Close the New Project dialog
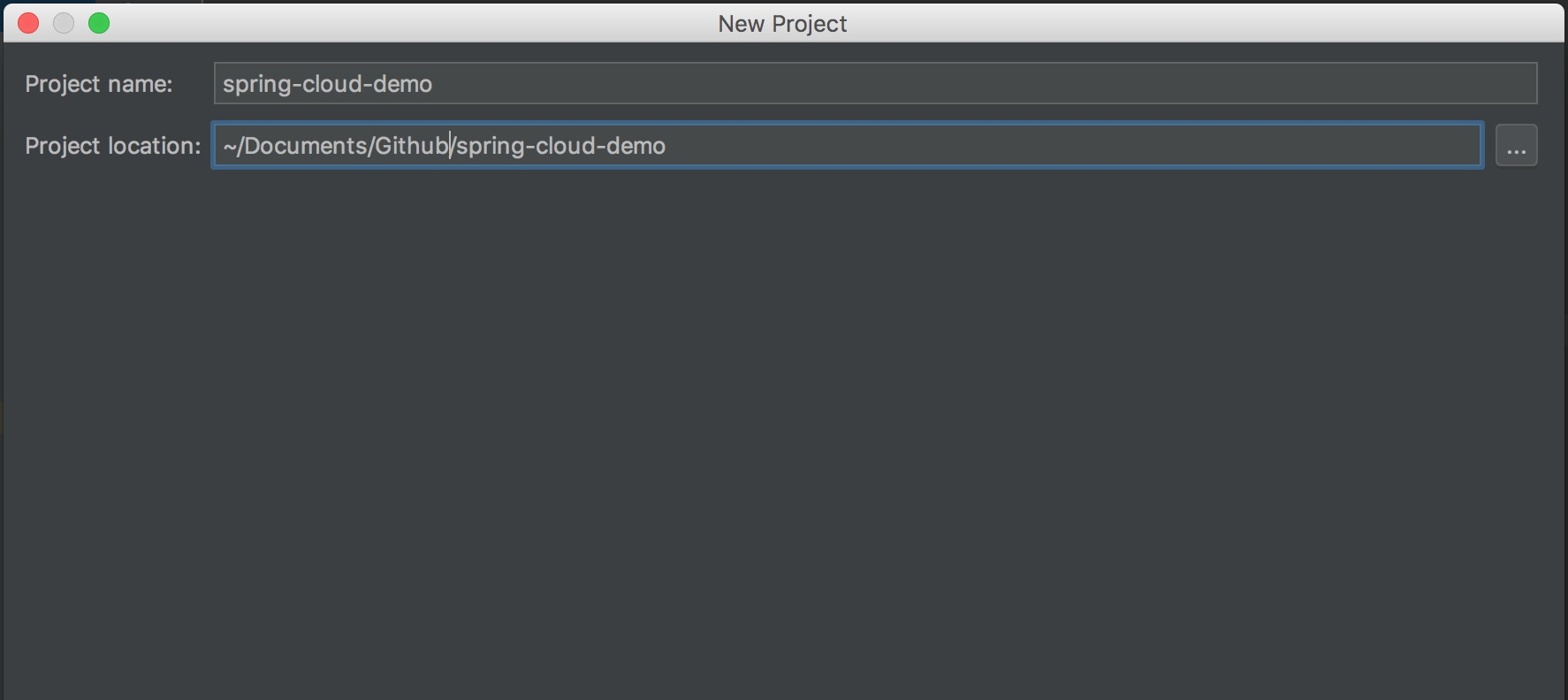The width and height of the screenshot is (1568, 700). point(28,24)
